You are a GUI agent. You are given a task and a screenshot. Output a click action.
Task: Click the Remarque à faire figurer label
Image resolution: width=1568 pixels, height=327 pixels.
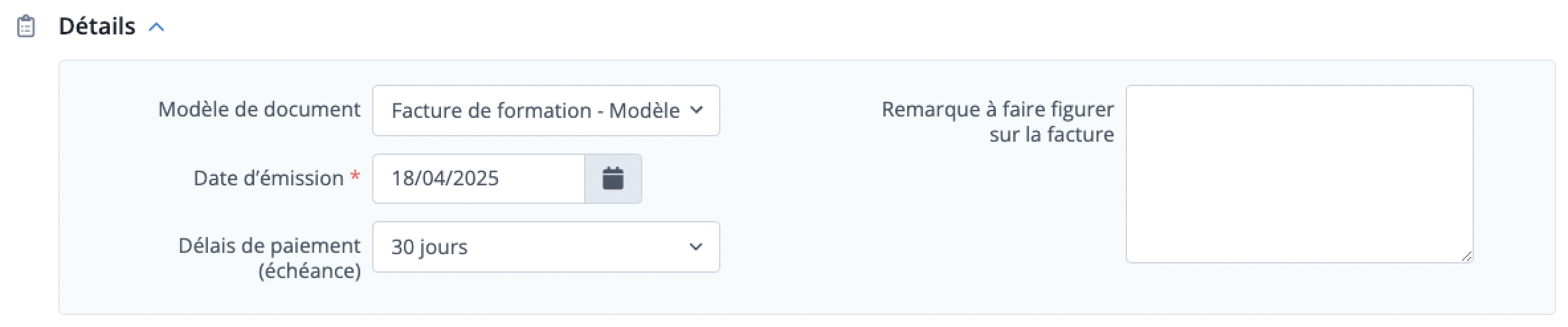click(x=997, y=122)
